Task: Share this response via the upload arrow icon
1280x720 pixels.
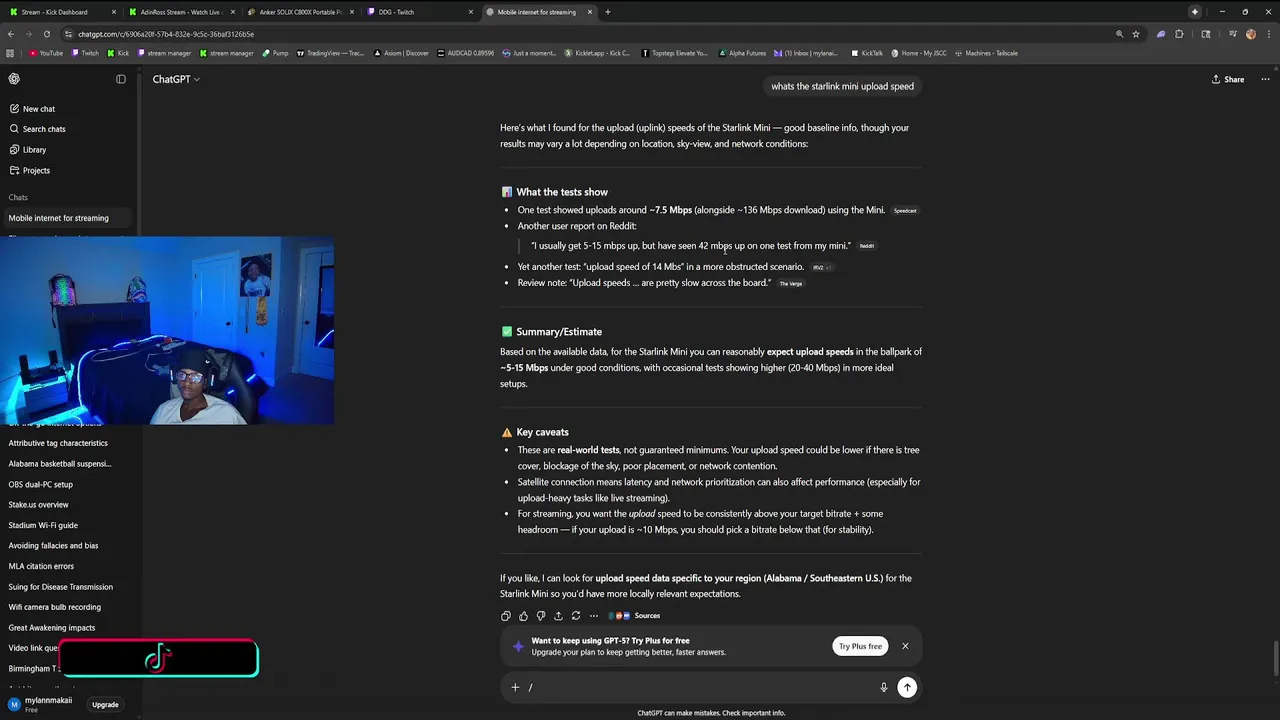Action: tap(558, 616)
